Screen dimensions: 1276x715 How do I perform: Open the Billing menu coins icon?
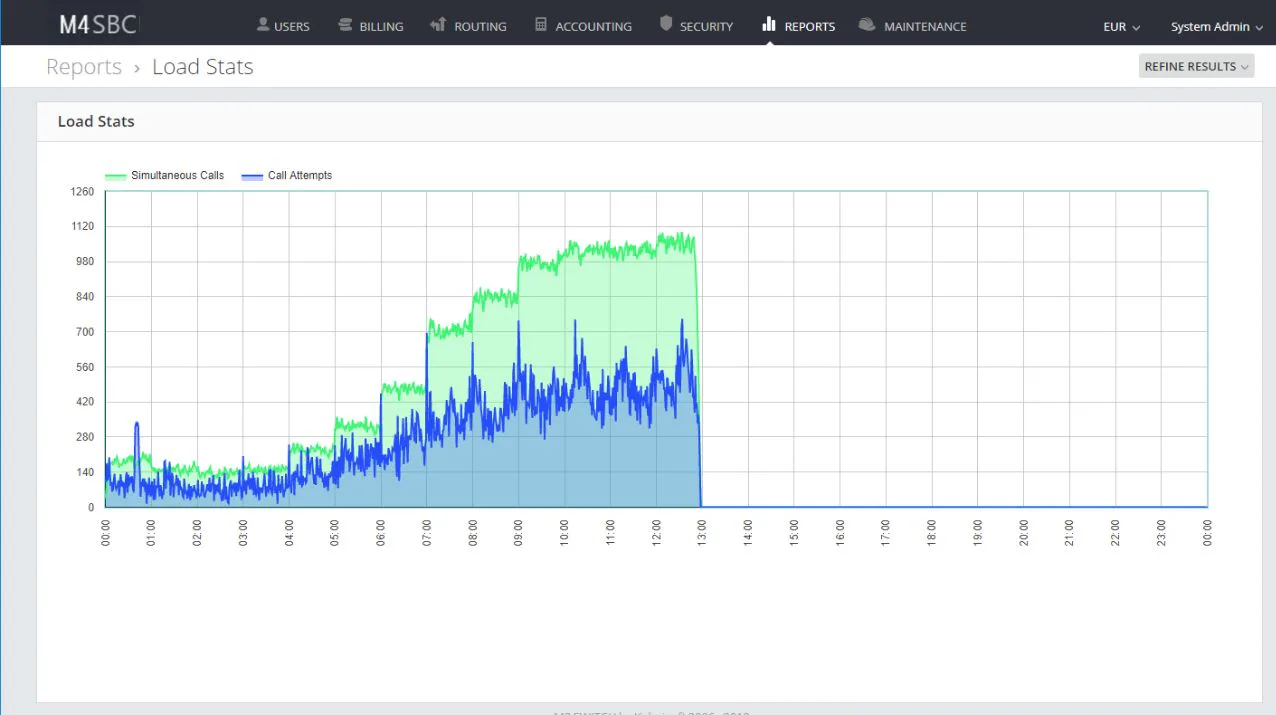coord(345,24)
